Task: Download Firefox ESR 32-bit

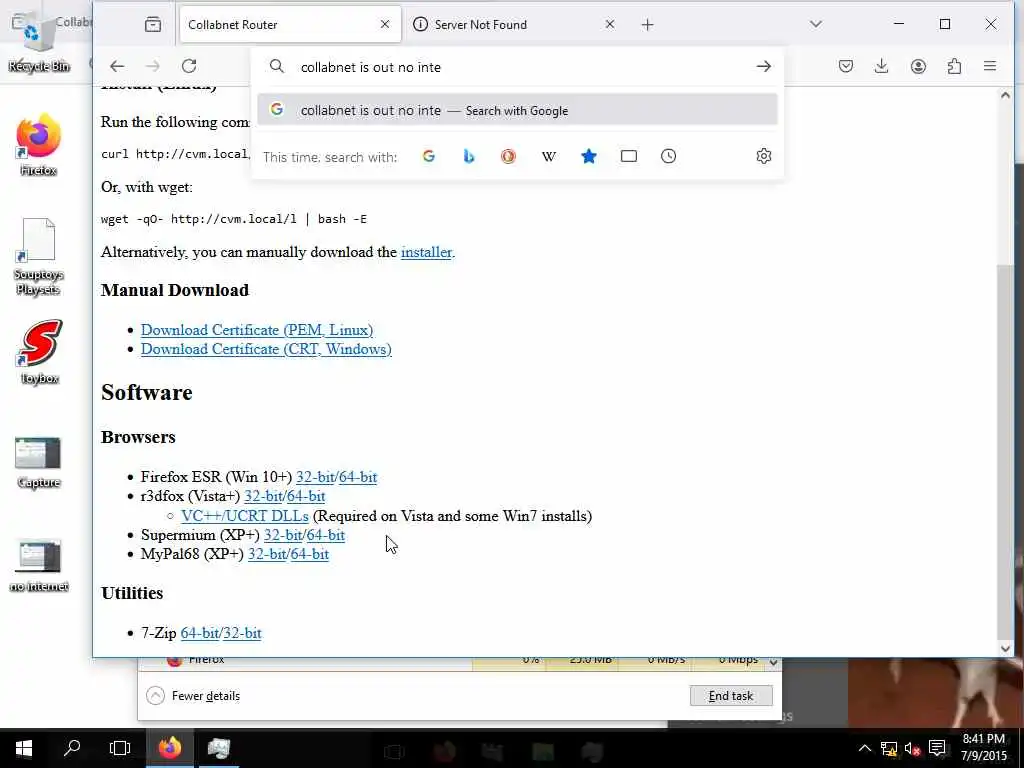Action: click(x=315, y=477)
